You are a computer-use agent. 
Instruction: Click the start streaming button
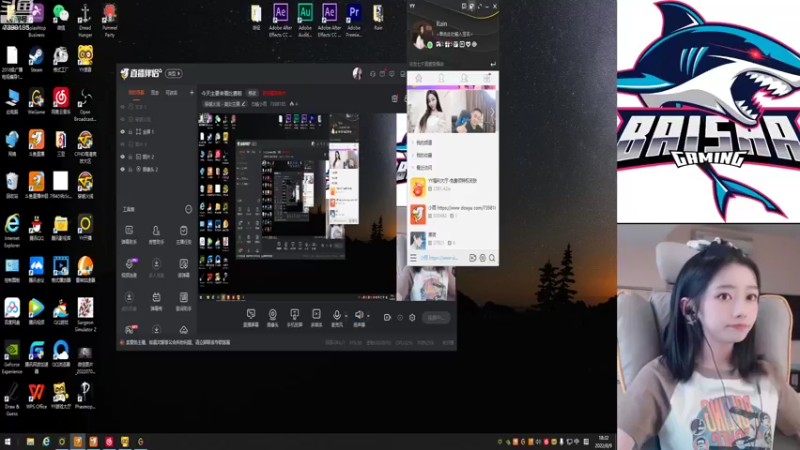[436, 317]
